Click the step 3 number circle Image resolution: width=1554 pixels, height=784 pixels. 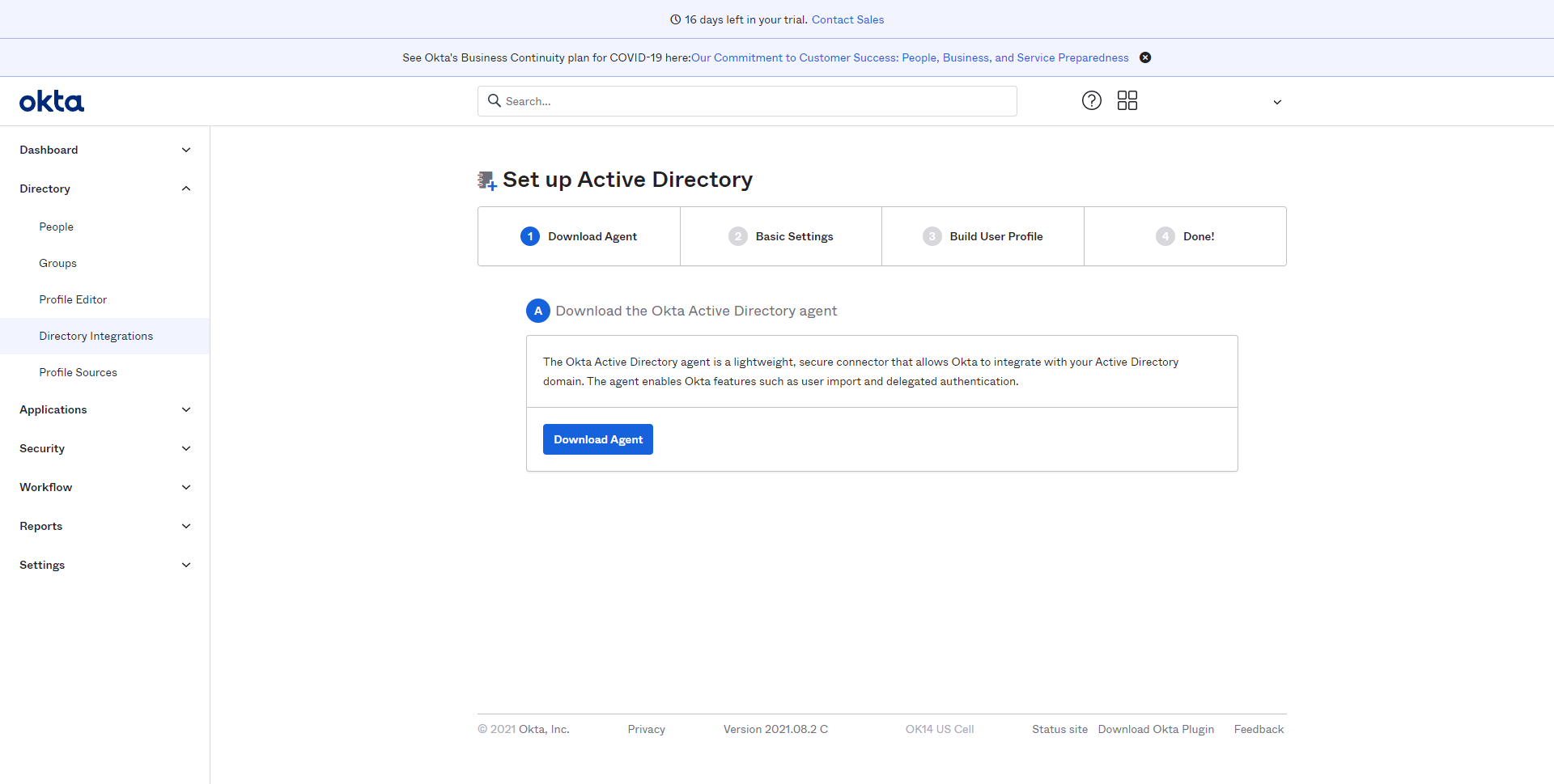pyautogui.click(x=932, y=236)
